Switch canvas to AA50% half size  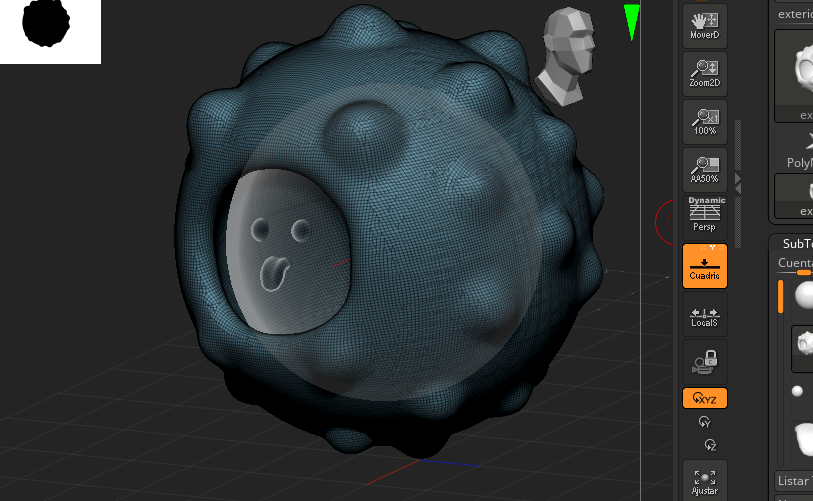click(x=705, y=170)
